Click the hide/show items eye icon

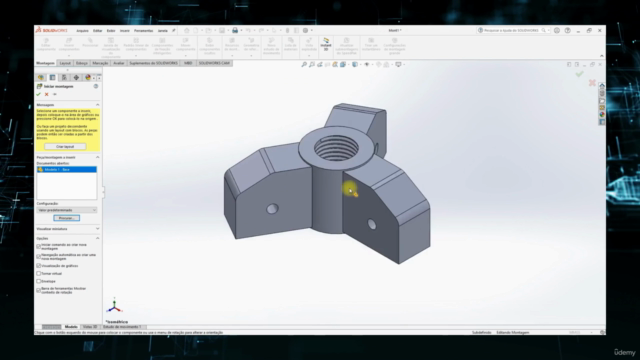[367, 64]
